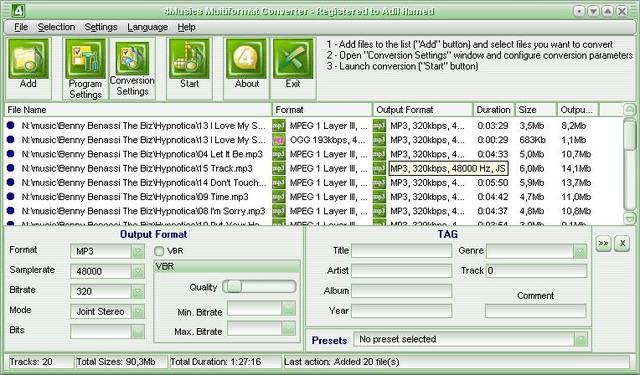Screen dimensions: 640x375
Task: Sort by the Format column header
Action: 322,110
